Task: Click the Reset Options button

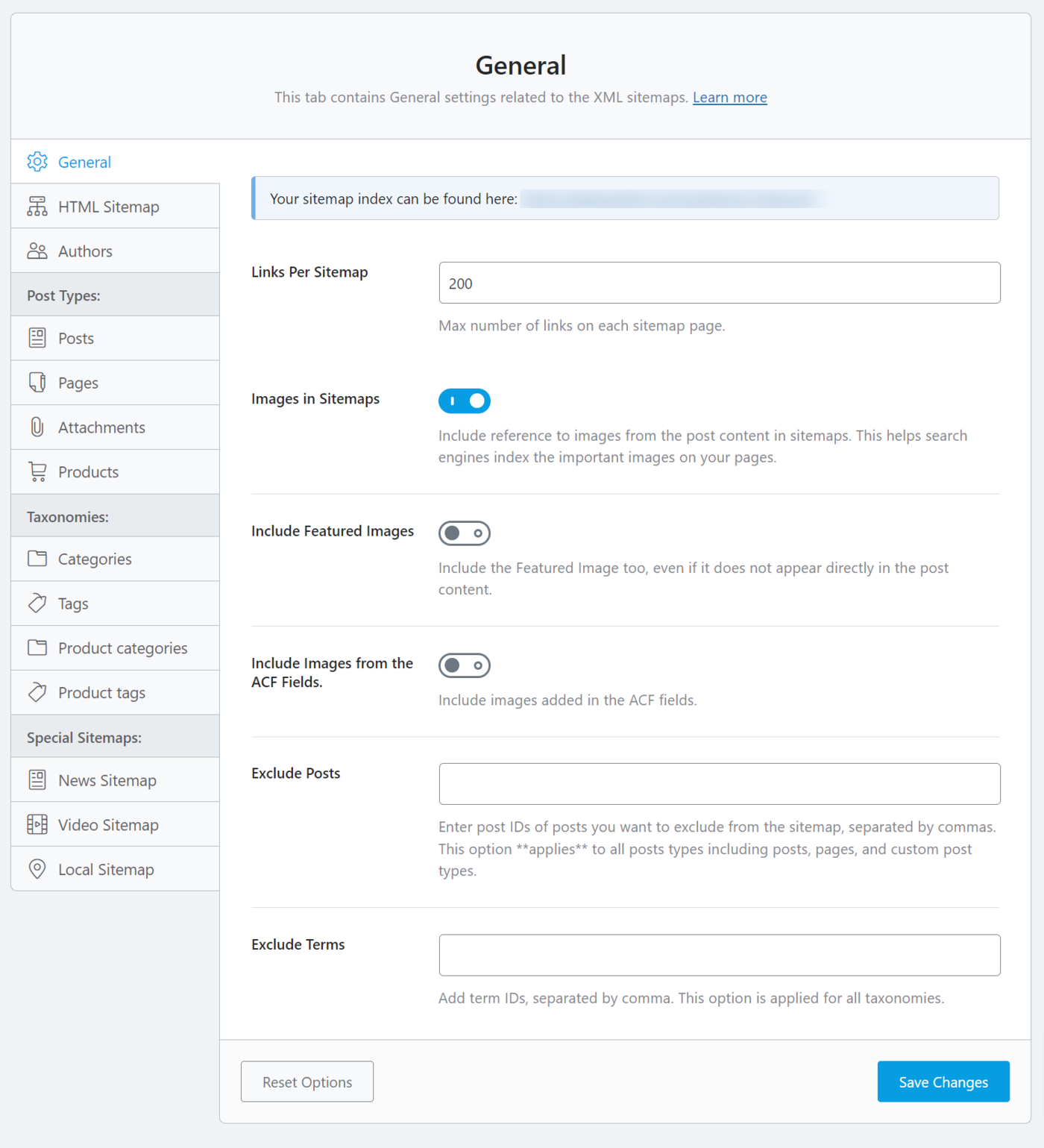Action: pyautogui.click(x=306, y=1082)
